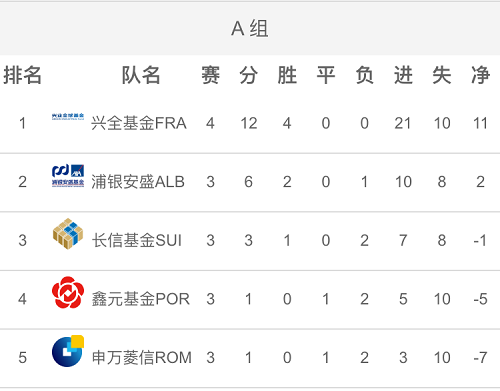Screen dimensions: 500x391
Task: Click the 队名 column header
Action: (141, 75)
